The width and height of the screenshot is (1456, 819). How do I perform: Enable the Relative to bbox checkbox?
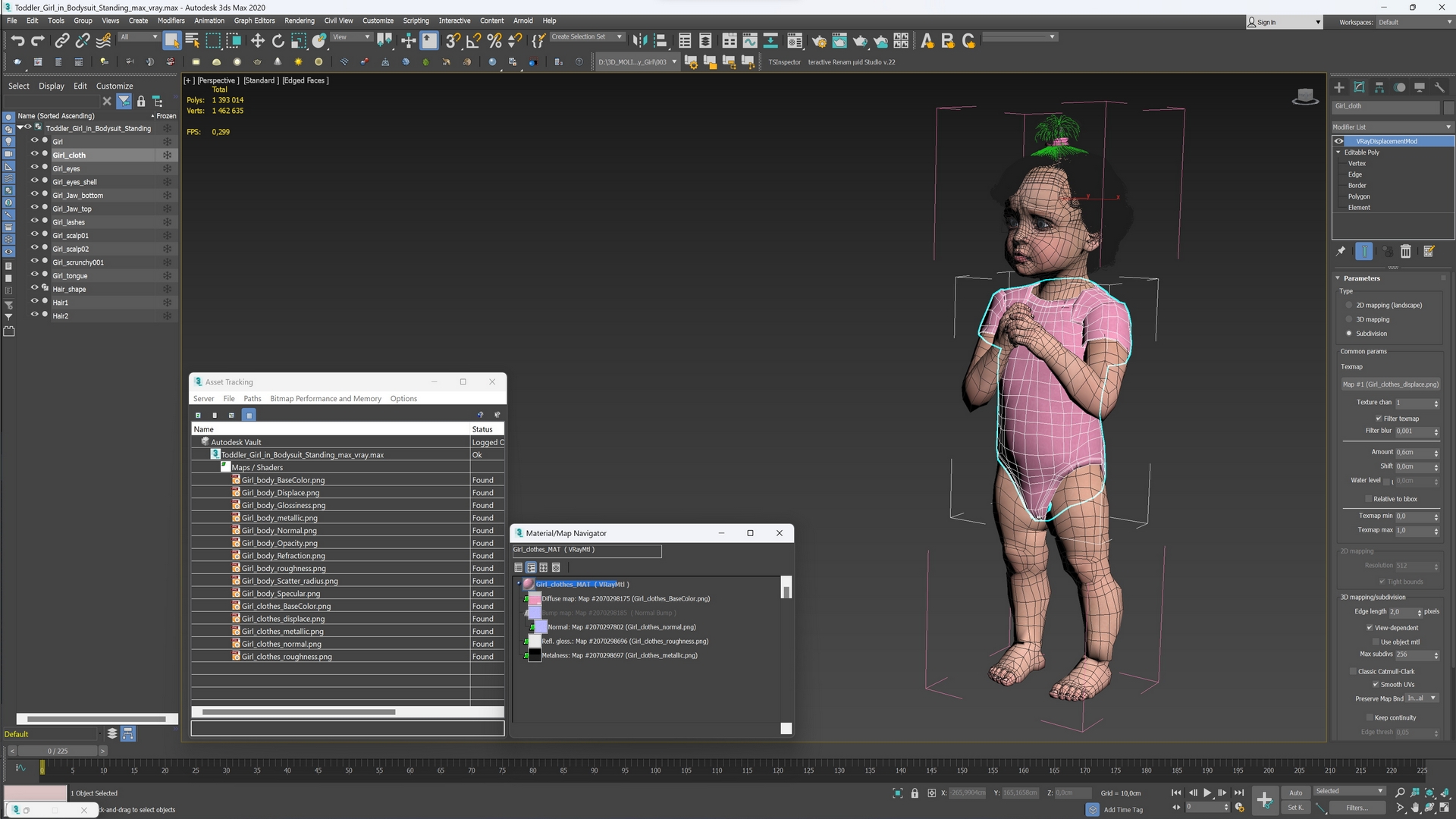point(1368,499)
